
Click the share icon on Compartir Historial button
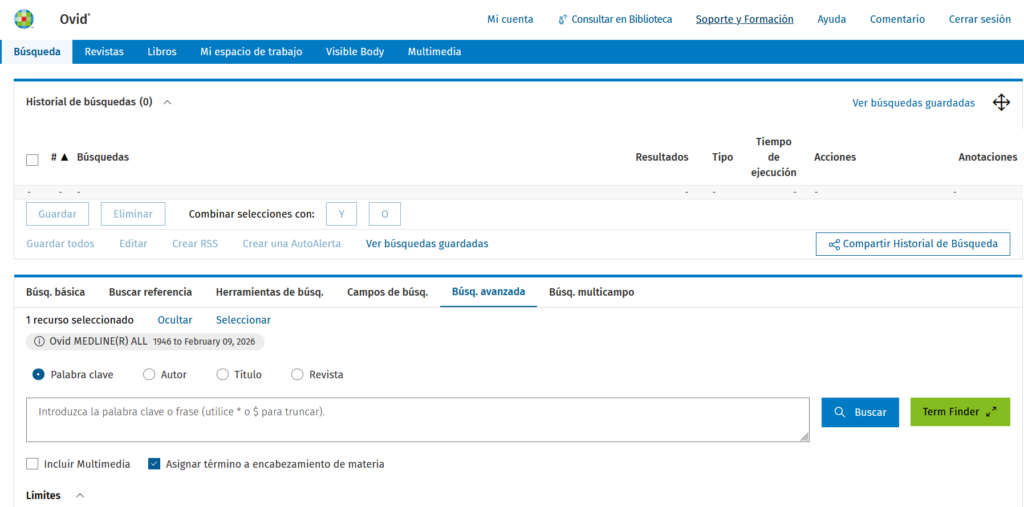pyautogui.click(x=833, y=244)
